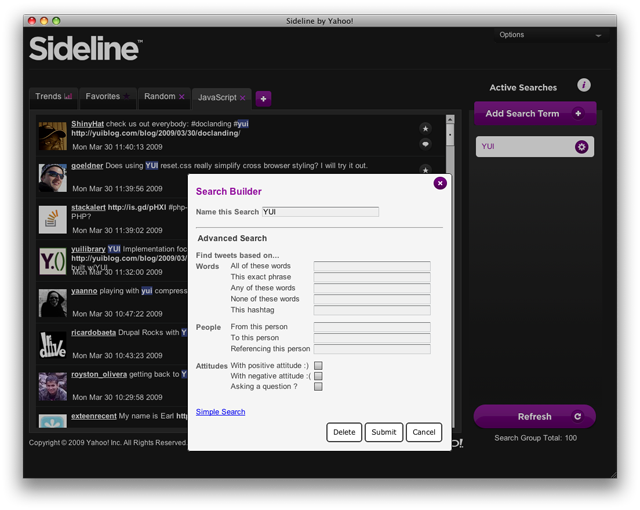Expand the Options dropdown
The image size is (640, 510).
pos(550,35)
